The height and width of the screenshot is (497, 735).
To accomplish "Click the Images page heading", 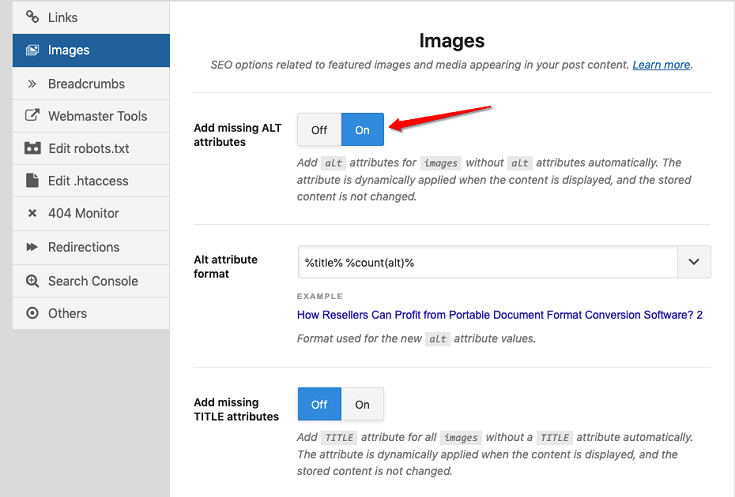I will (x=452, y=40).
